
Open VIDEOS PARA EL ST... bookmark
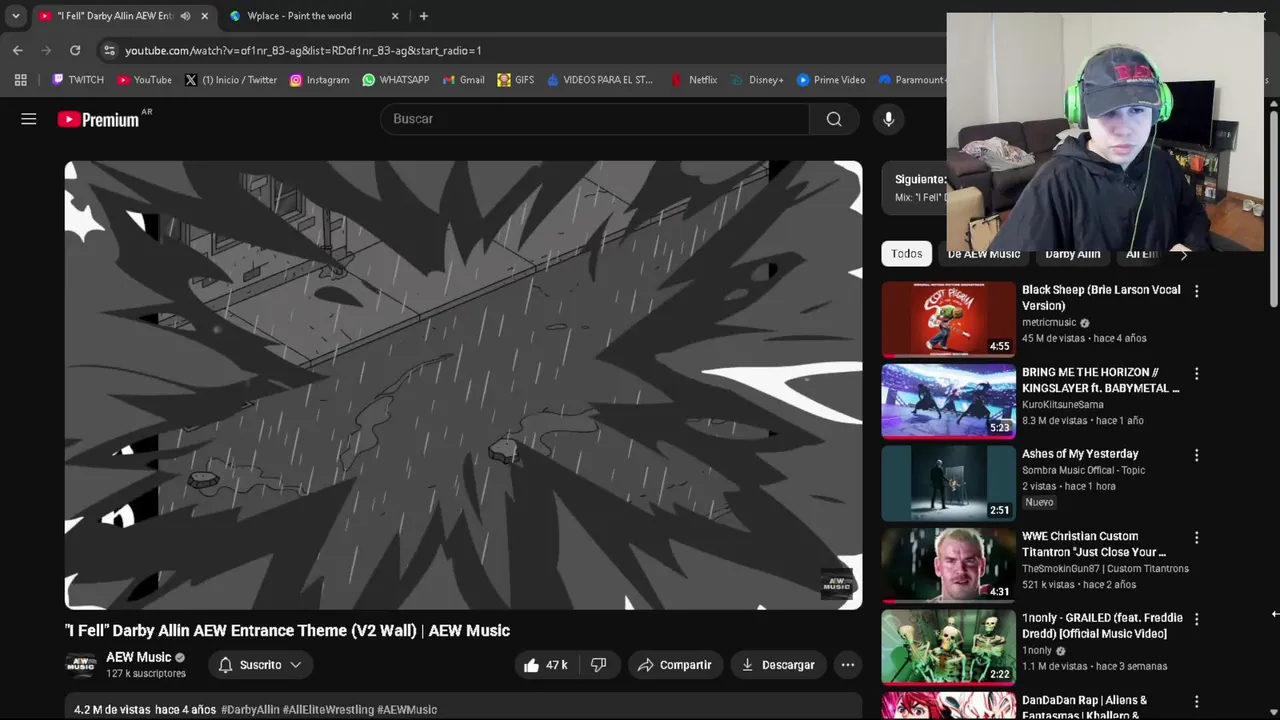599,80
